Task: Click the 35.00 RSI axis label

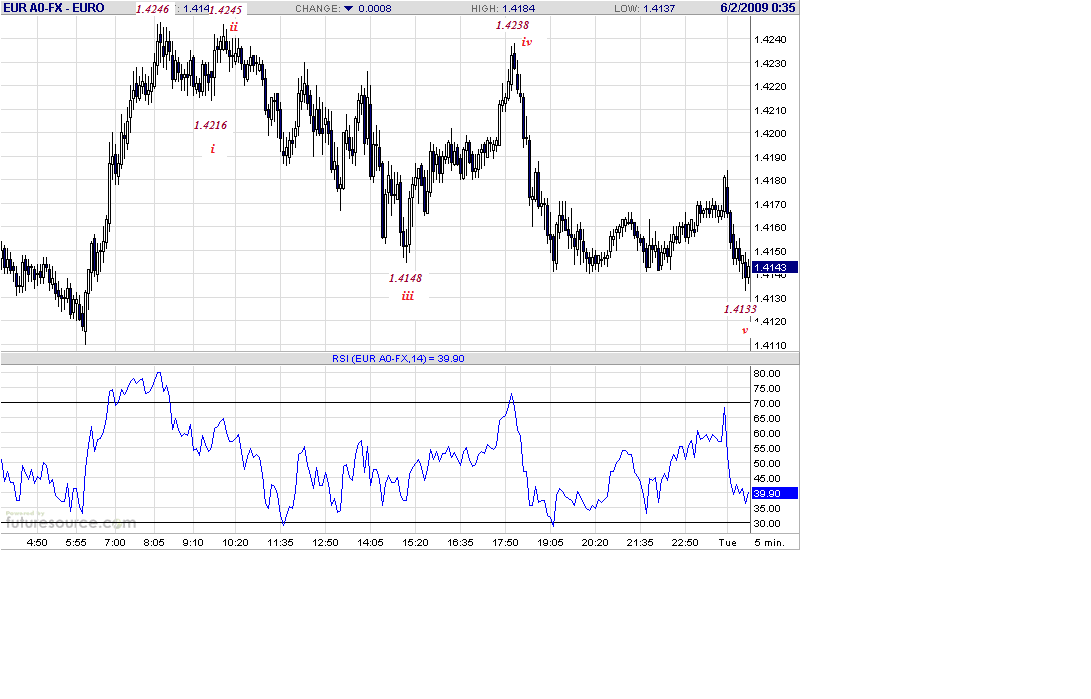Action: (767, 508)
